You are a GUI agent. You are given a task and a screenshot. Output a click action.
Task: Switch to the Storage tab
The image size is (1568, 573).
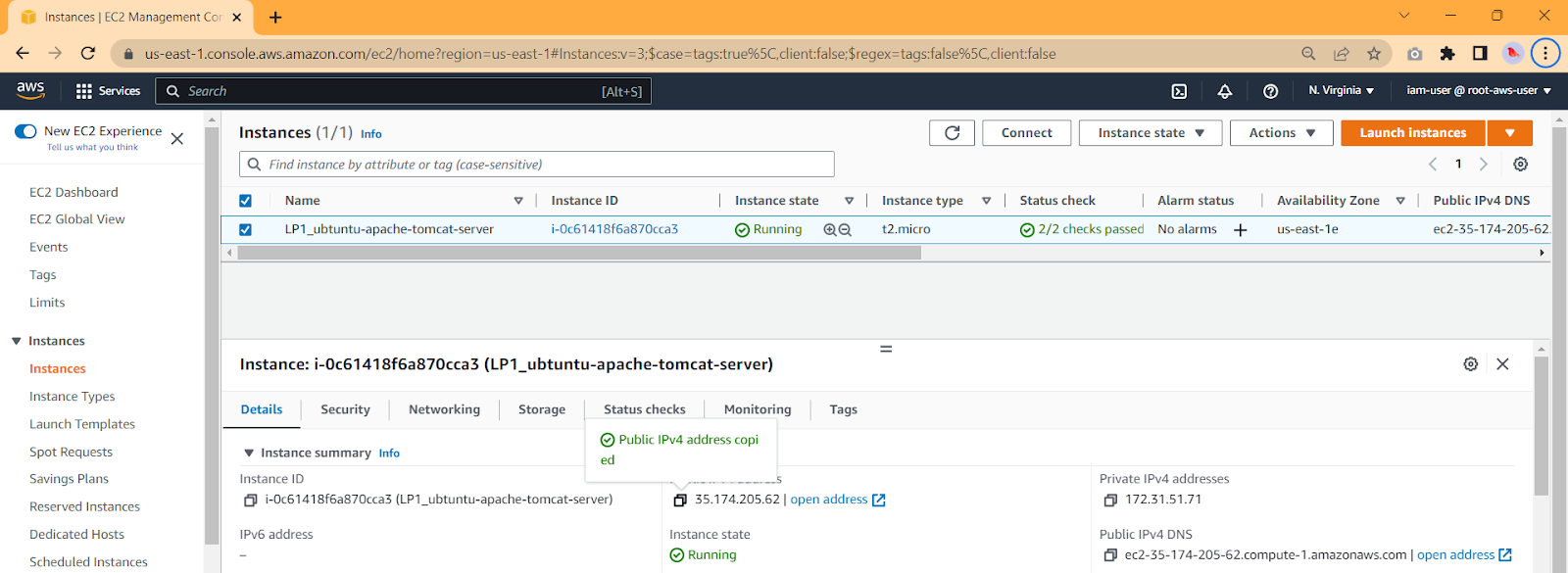click(x=542, y=409)
